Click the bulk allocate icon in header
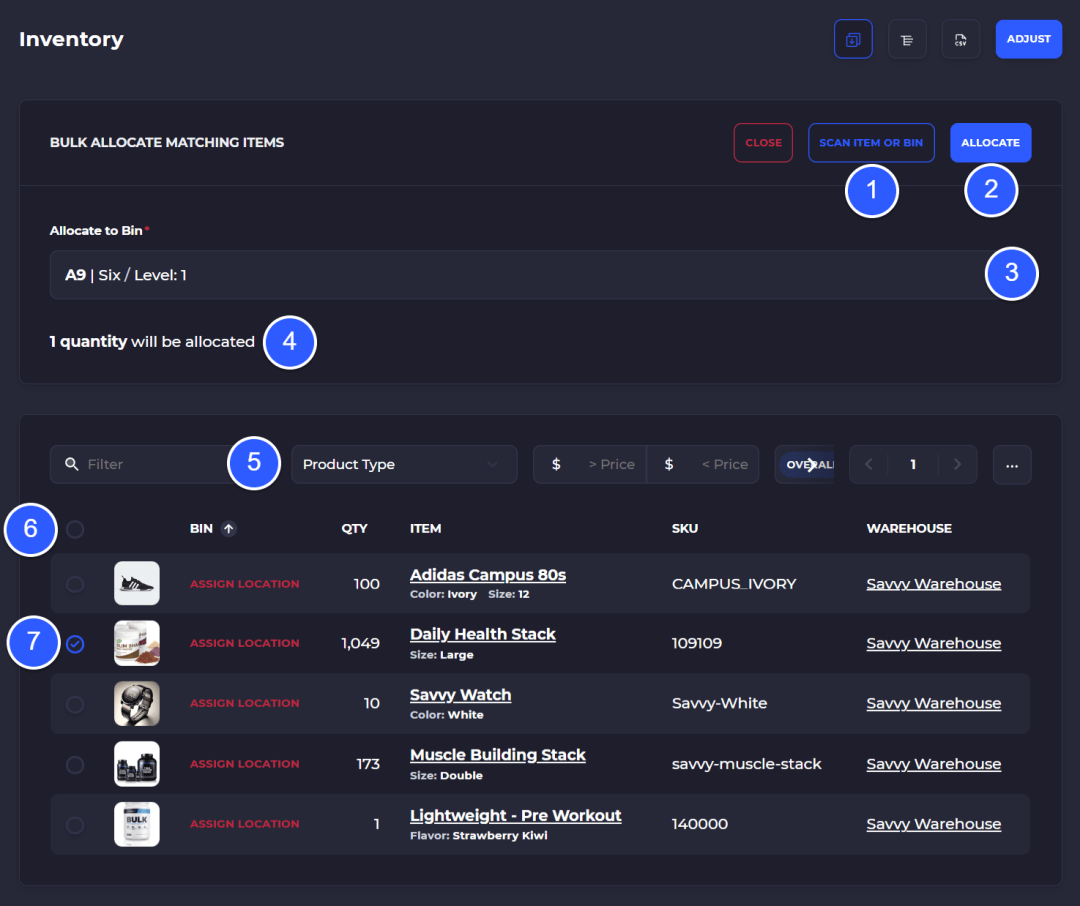This screenshot has width=1080, height=906. coord(853,39)
